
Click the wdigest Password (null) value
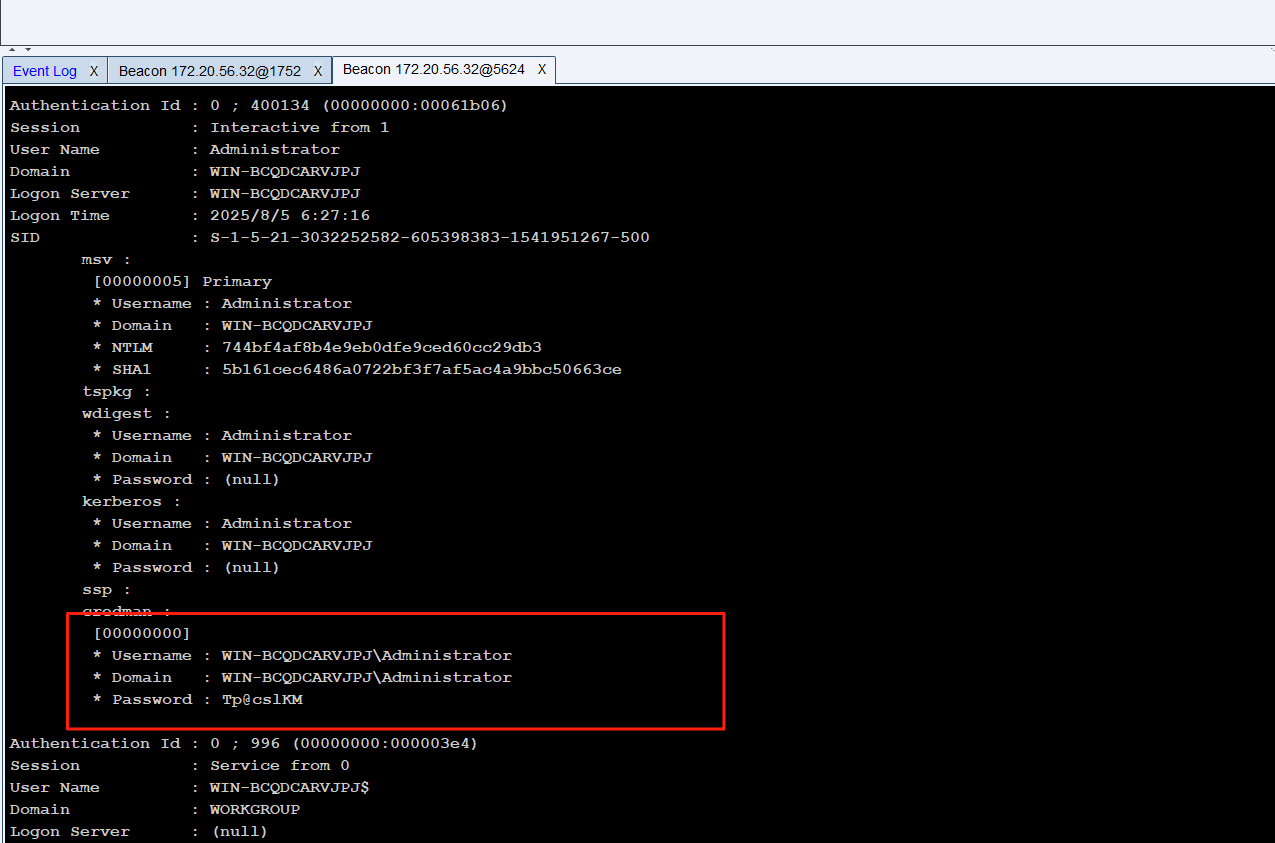pos(251,479)
